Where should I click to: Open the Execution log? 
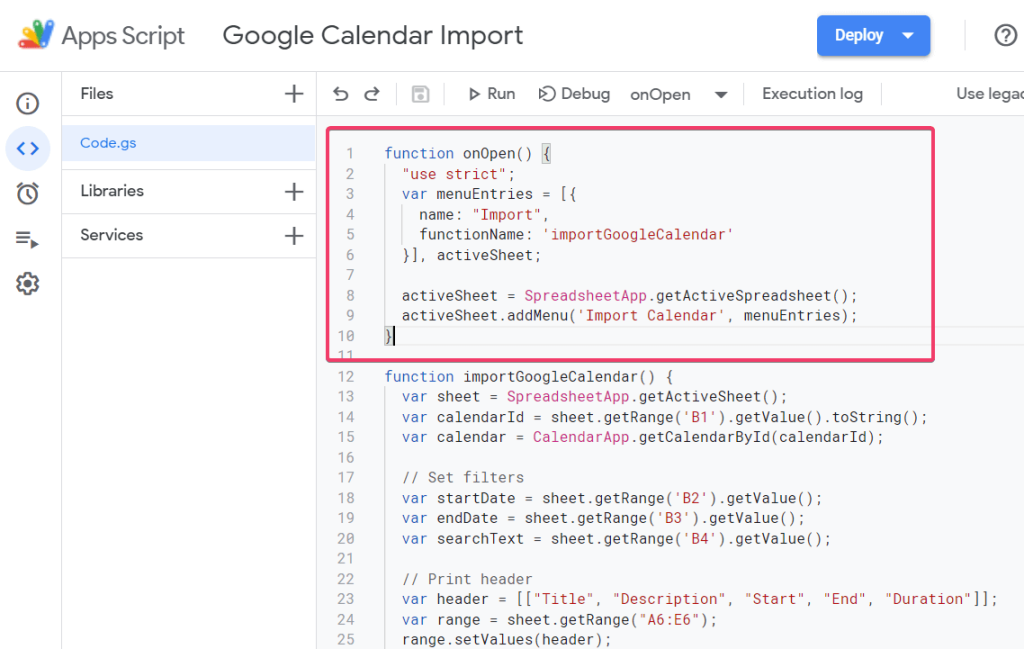point(812,93)
